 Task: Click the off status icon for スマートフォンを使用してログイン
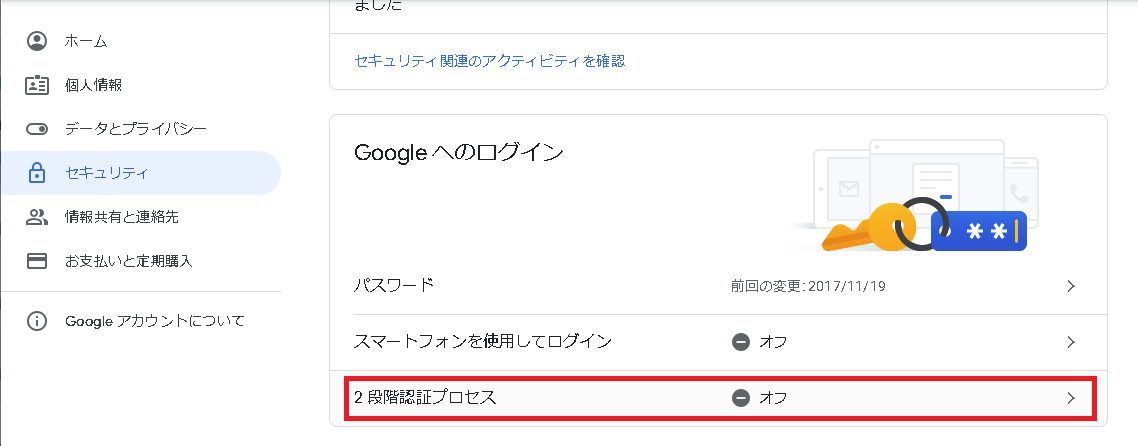point(740,342)
